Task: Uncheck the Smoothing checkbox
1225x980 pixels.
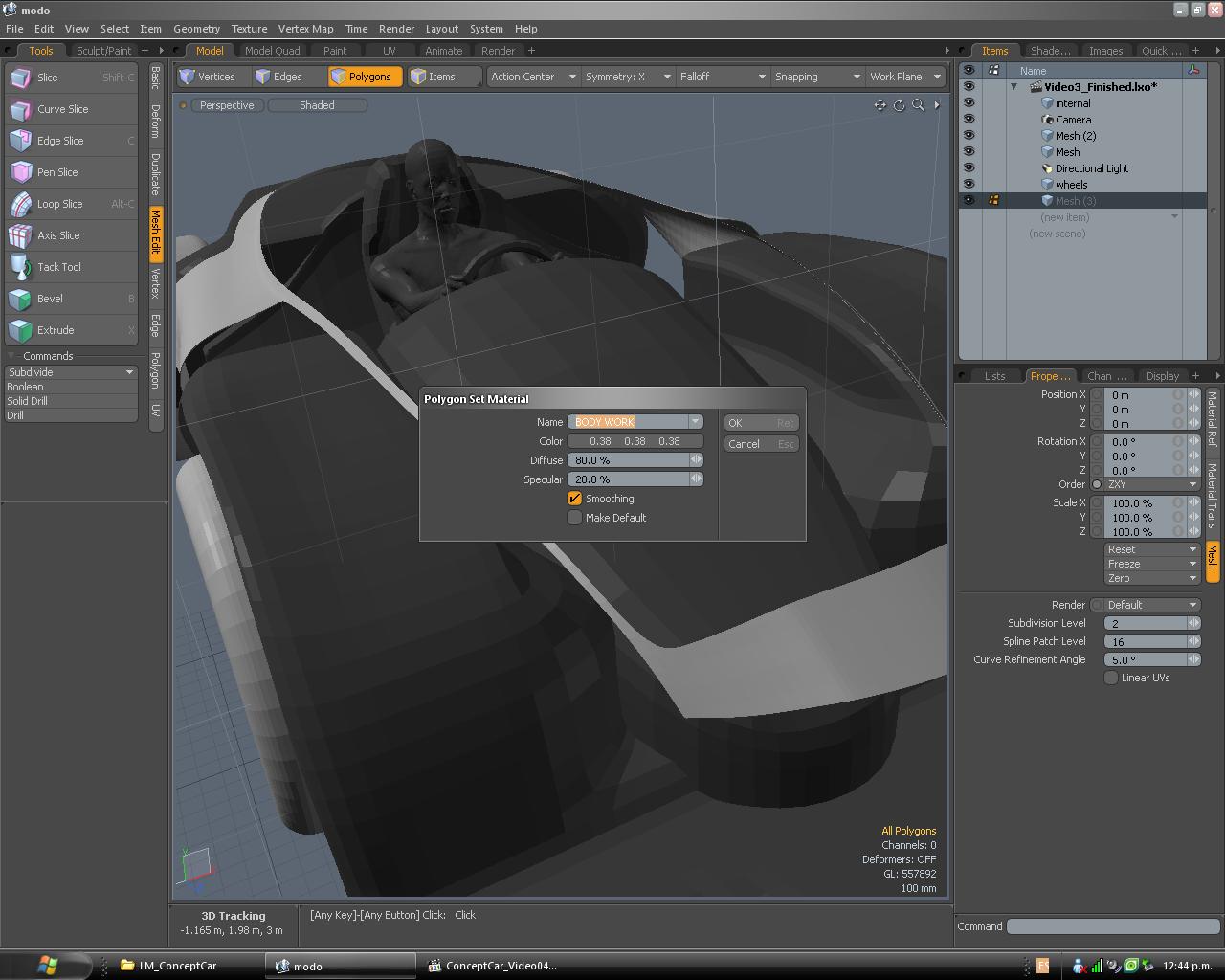Action: point(575,499)
